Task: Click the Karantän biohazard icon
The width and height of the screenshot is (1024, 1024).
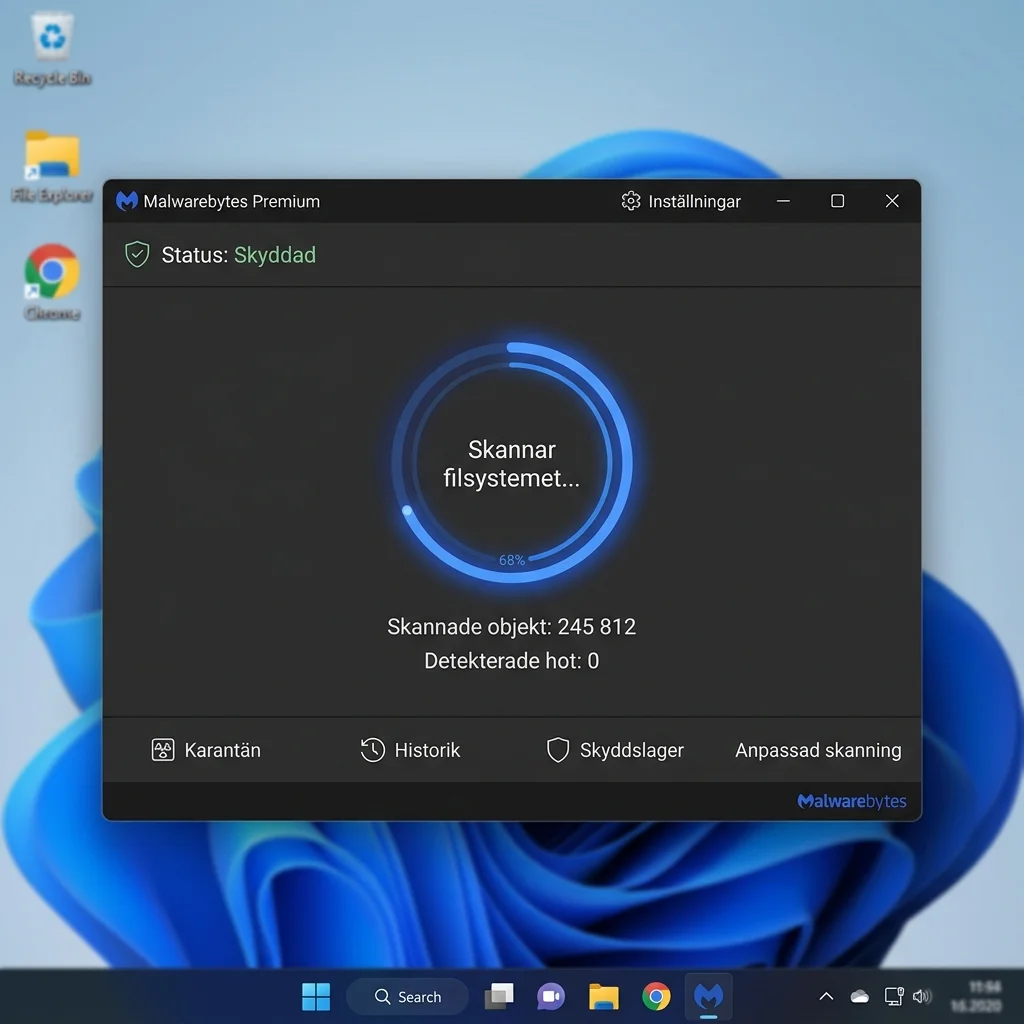Action: click(x=163, y=750)
